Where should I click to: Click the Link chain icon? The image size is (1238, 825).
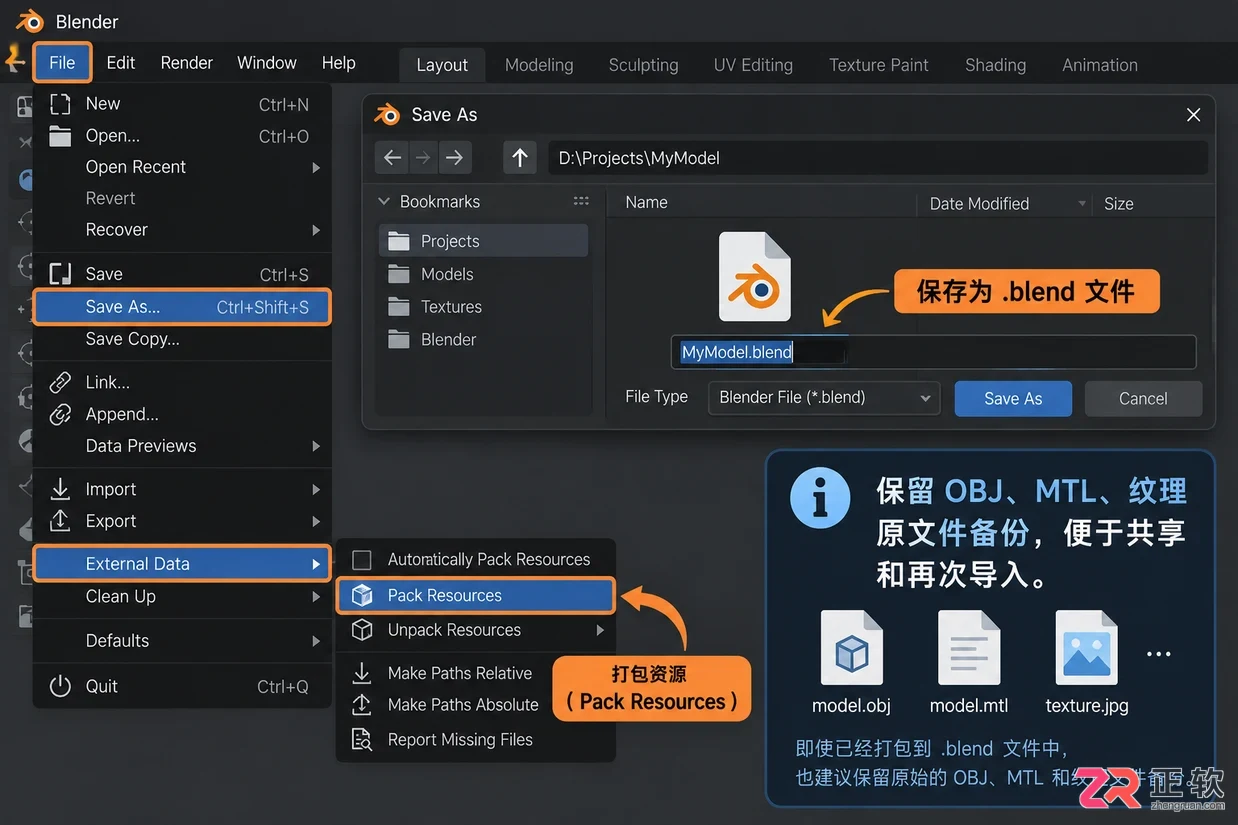[60, 382]
